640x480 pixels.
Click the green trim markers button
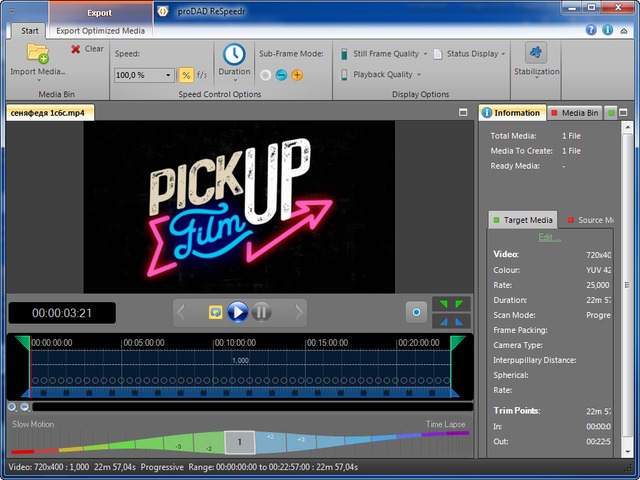(451, 304)
